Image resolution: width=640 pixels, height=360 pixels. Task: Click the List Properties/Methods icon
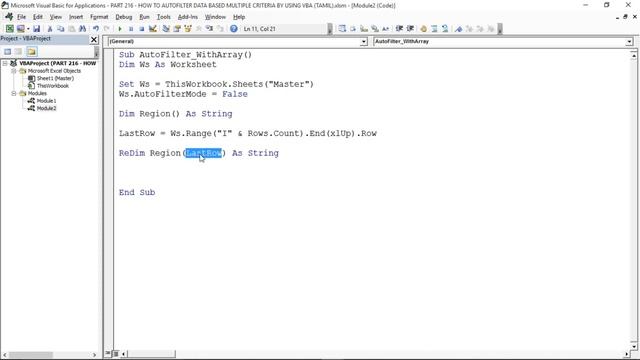click(x=342, y=29)
